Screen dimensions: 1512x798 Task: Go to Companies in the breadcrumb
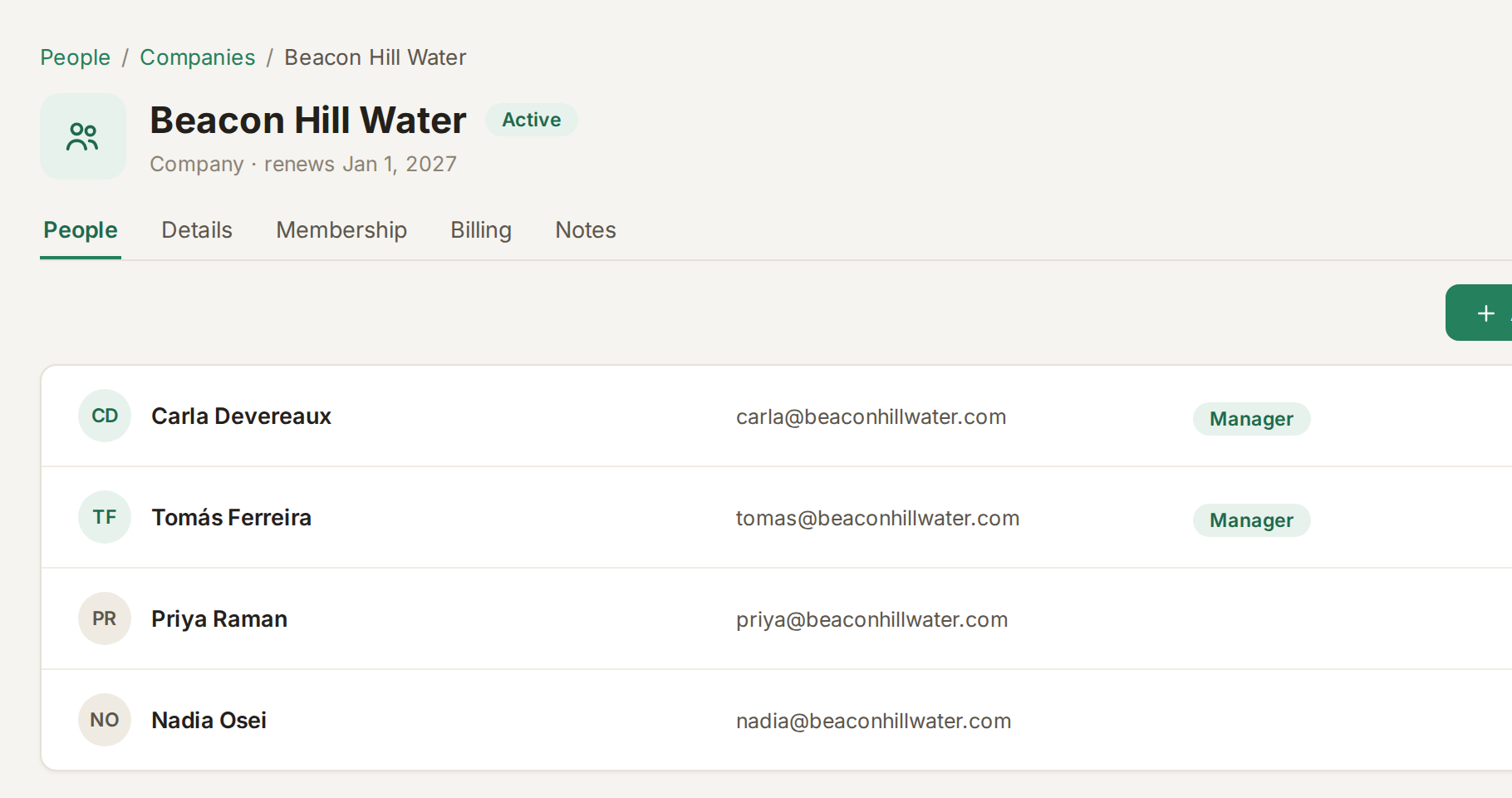[198, 57]
